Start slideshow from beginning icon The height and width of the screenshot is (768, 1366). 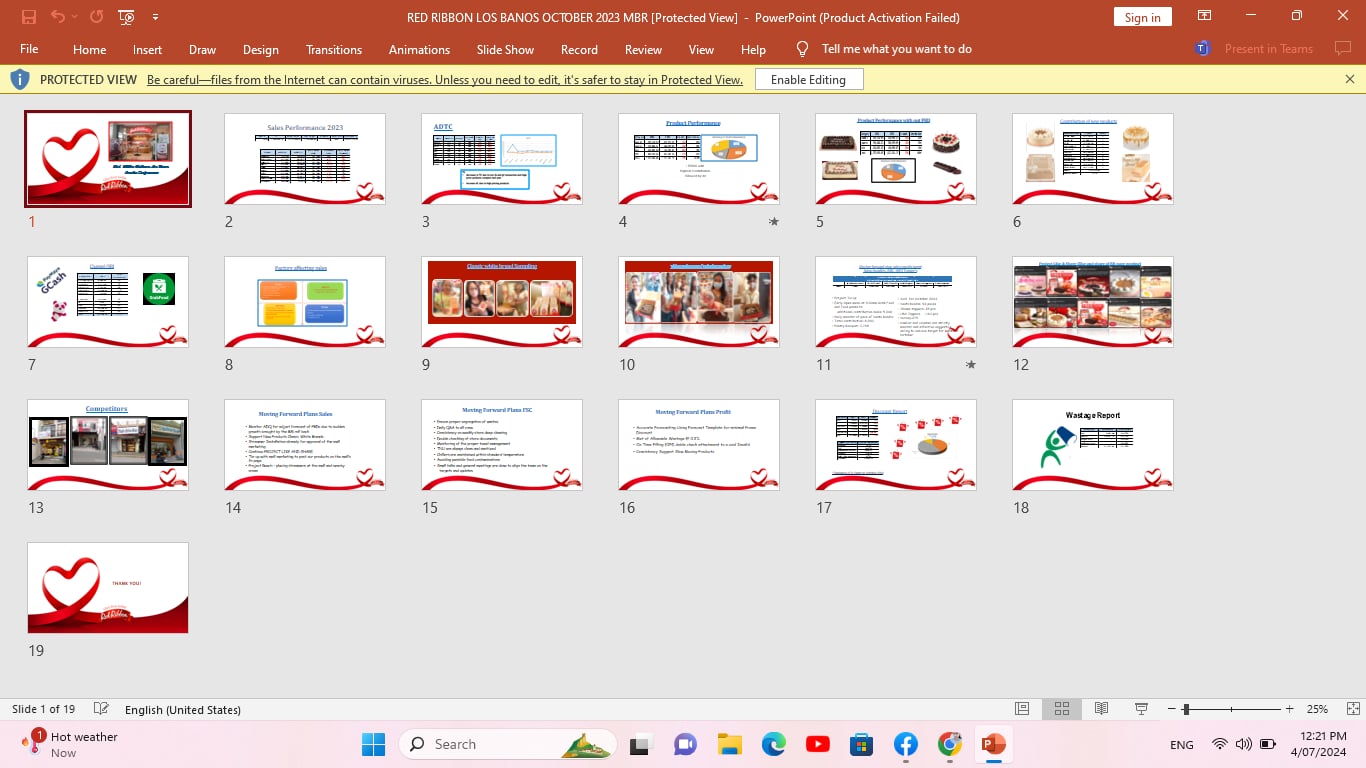click(x=126, y=17)
